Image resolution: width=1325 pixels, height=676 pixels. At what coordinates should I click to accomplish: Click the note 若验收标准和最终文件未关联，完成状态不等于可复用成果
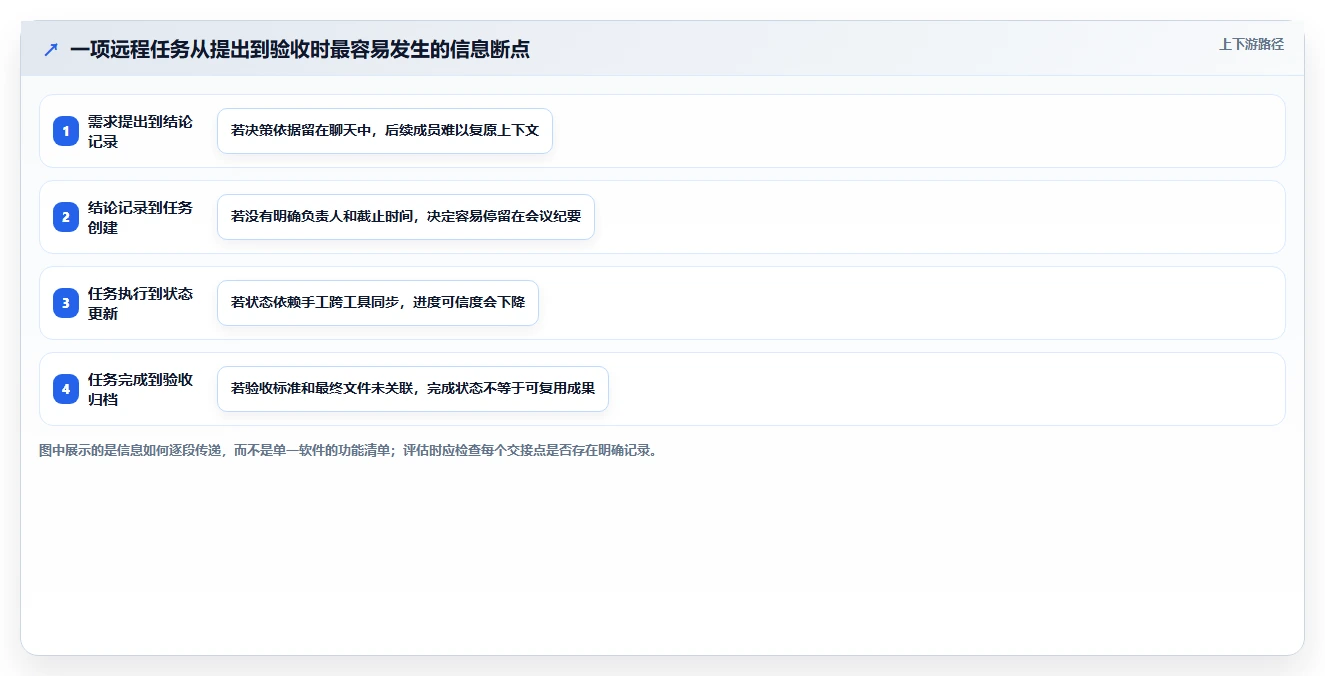[x=413, y=389]
